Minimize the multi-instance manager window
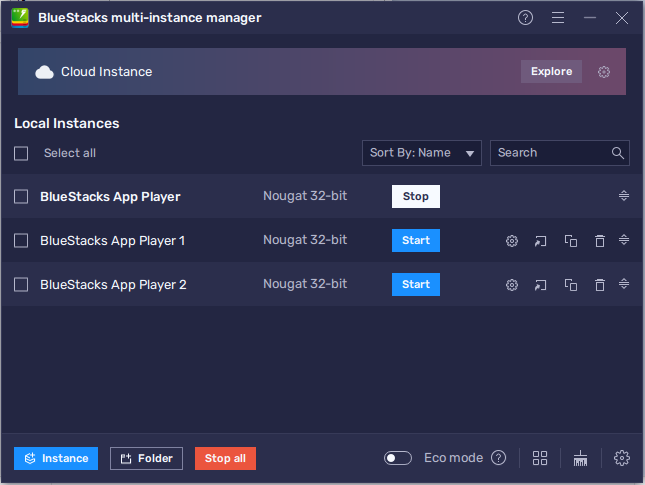 coord(590,18)
